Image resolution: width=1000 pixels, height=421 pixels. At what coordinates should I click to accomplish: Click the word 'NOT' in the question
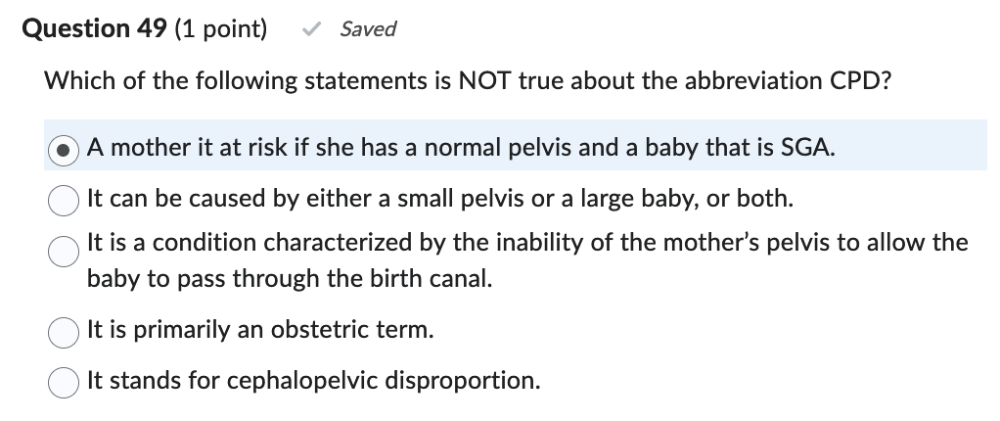[x=485, y=82]
